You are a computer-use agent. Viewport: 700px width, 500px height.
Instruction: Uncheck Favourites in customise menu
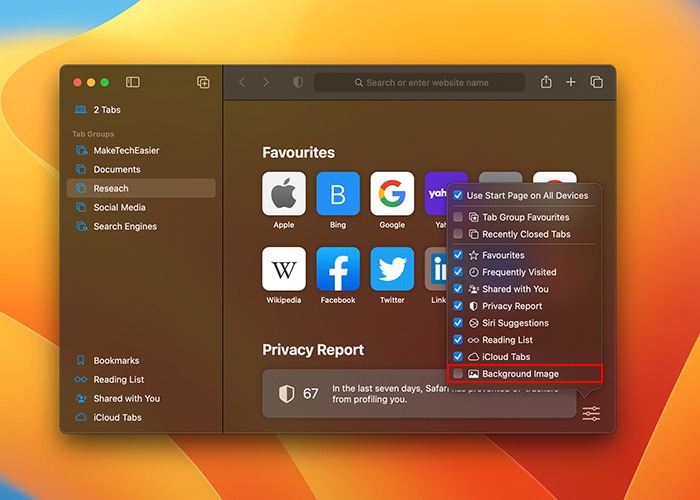pos(458,255)
